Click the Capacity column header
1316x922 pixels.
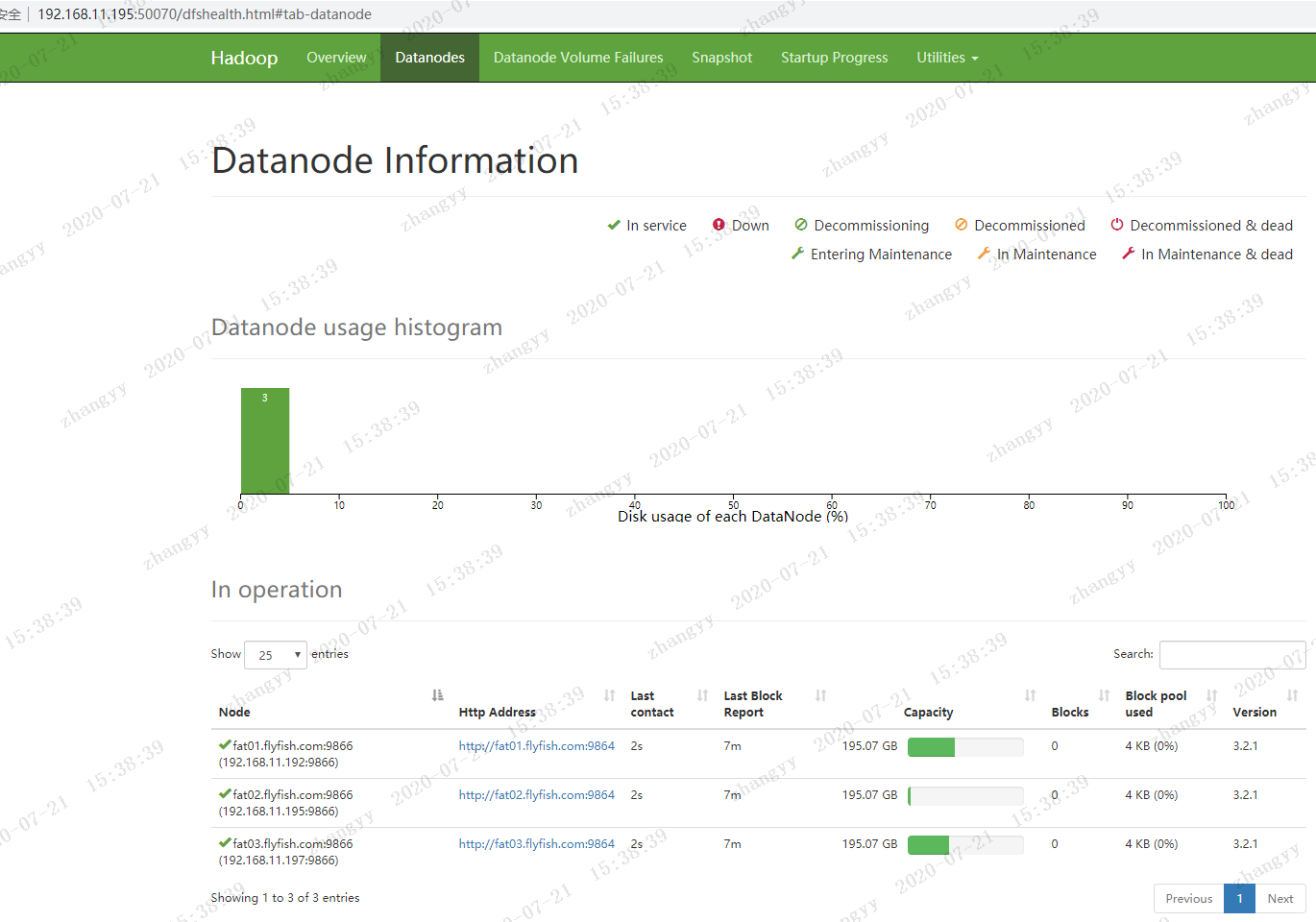point(929,713)
